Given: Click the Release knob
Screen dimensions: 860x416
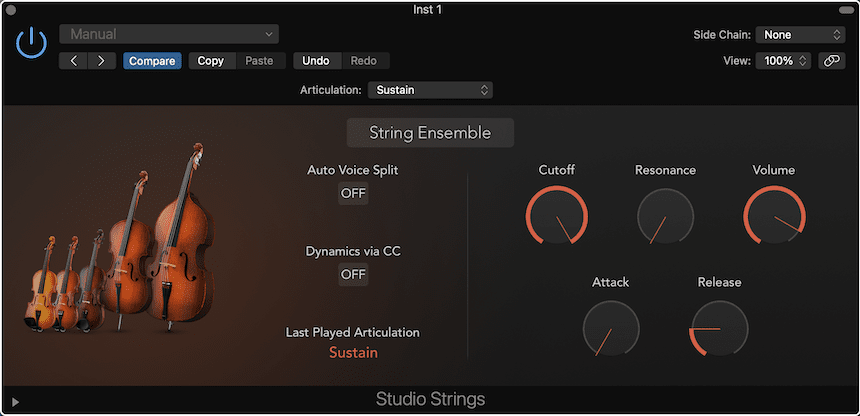Looking at the screenshot, I should [719, 328].
